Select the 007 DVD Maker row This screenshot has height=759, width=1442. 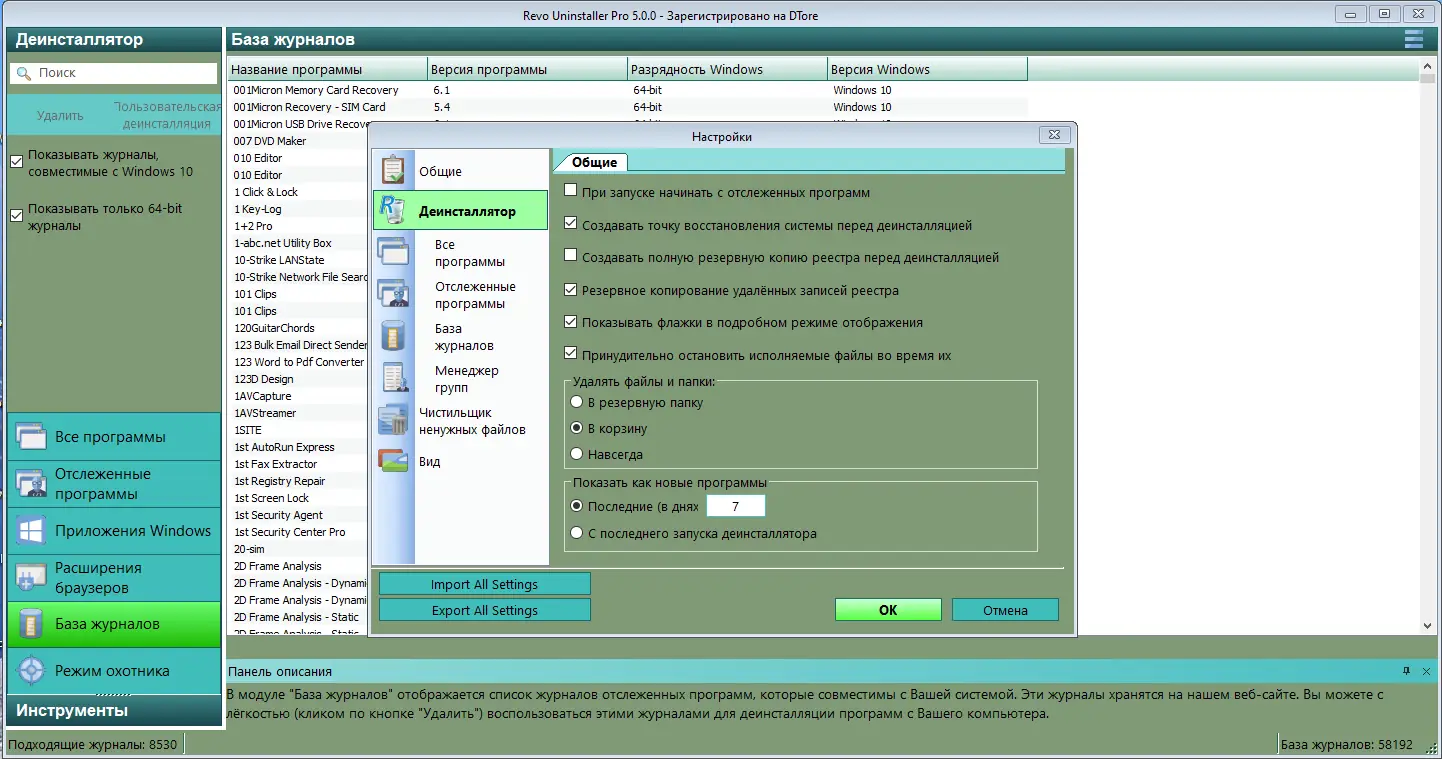(x=298, y=141)
